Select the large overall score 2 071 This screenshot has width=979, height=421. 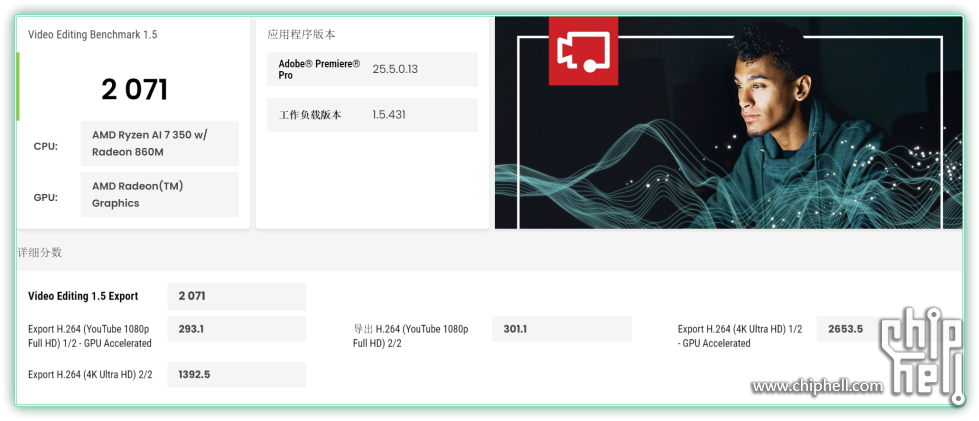(134, 90)
